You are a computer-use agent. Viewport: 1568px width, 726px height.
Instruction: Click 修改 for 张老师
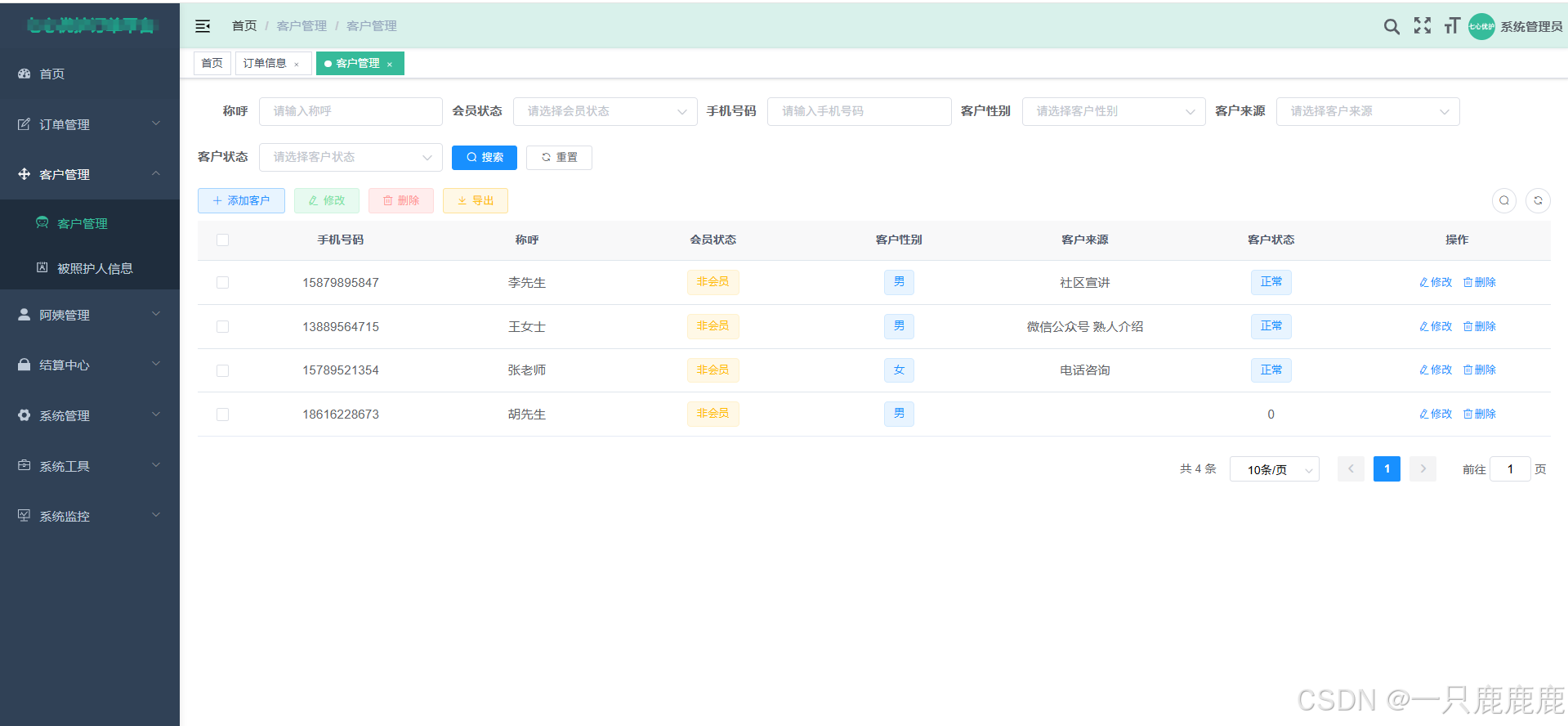pyautogui.click(x=1436, y=370)
